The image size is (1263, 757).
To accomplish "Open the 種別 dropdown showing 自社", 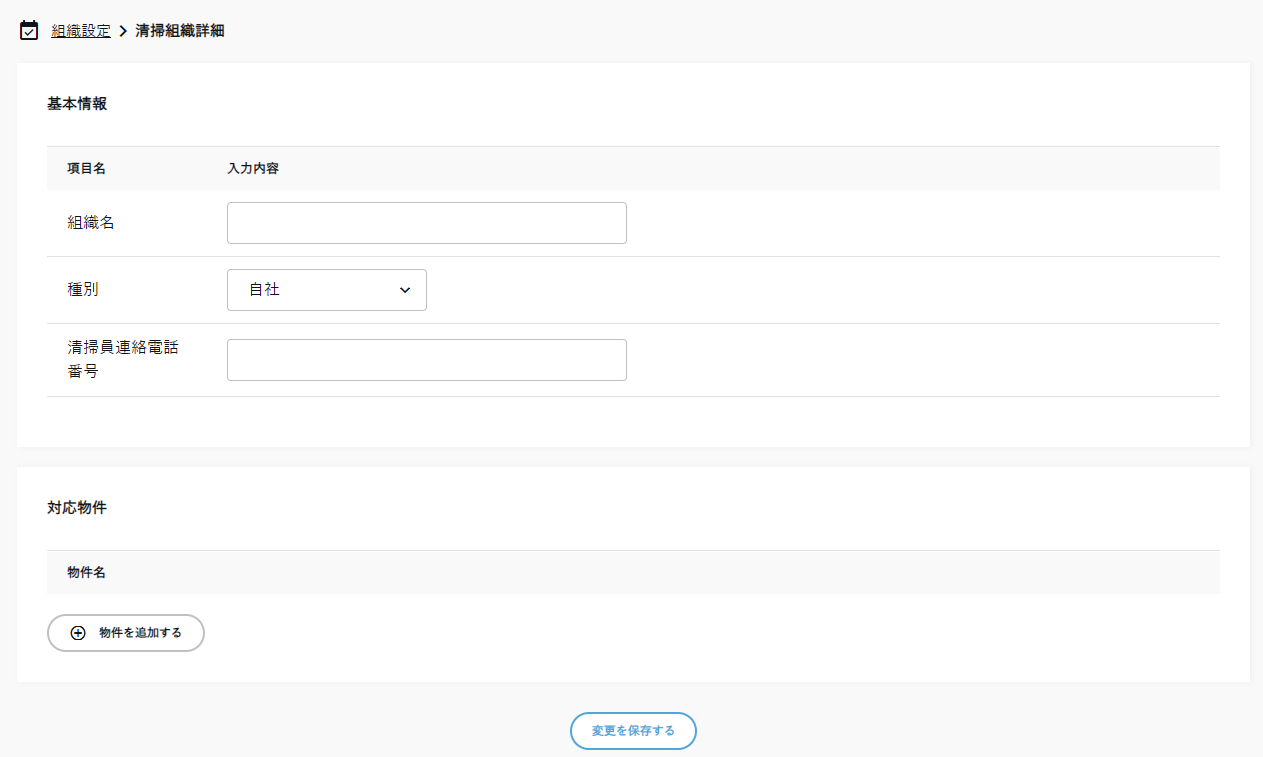I will click(x=326, y=290).
